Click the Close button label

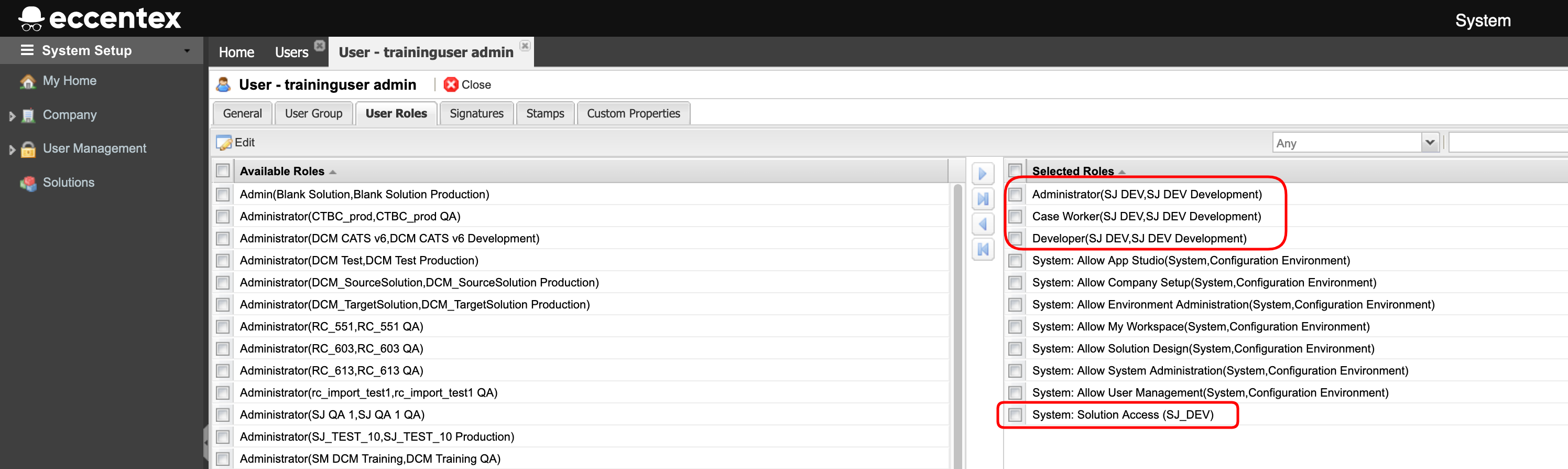(x=476, y=84)
